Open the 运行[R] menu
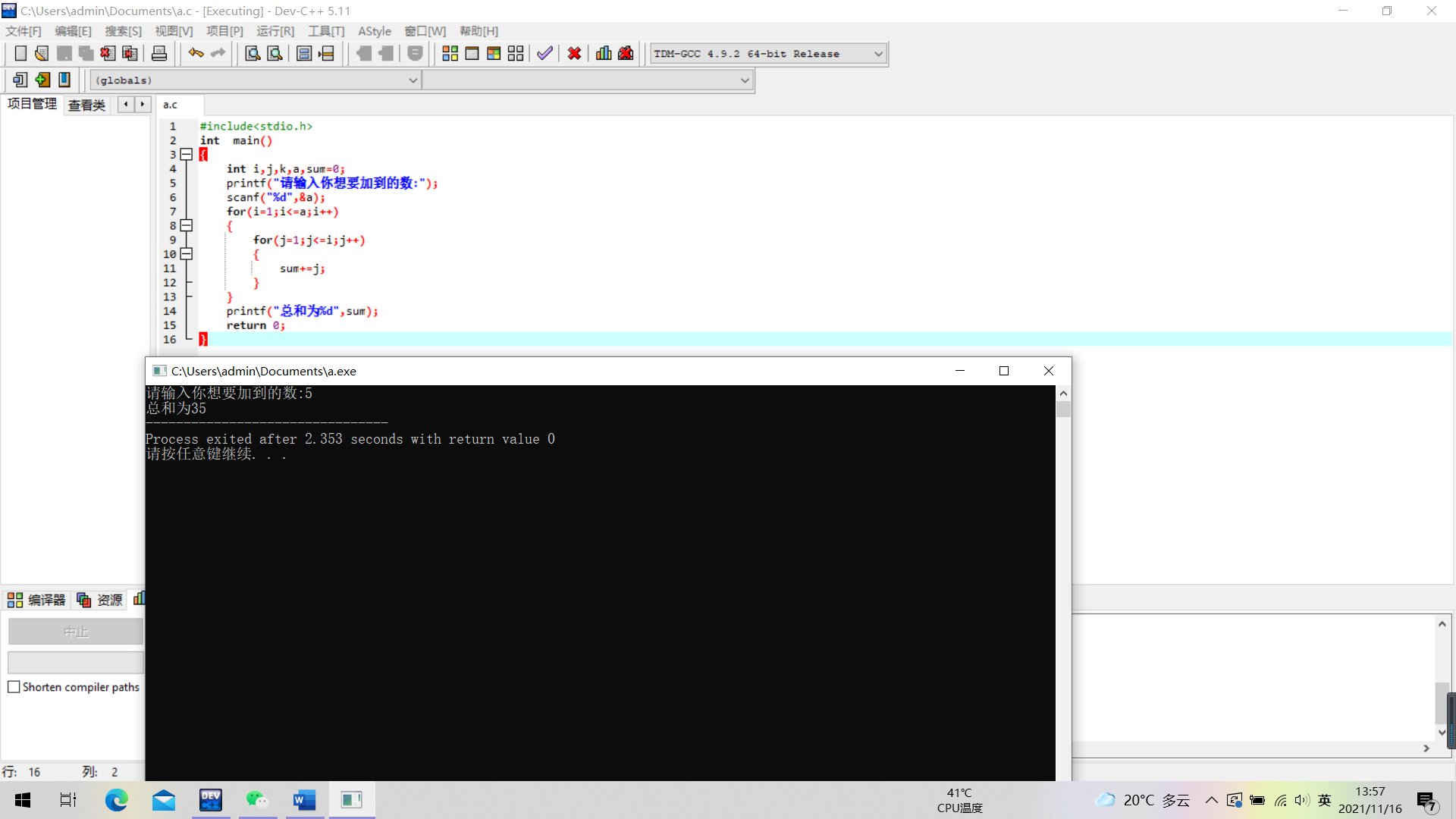Screen dimensions: 1456x819 point(275,31)
